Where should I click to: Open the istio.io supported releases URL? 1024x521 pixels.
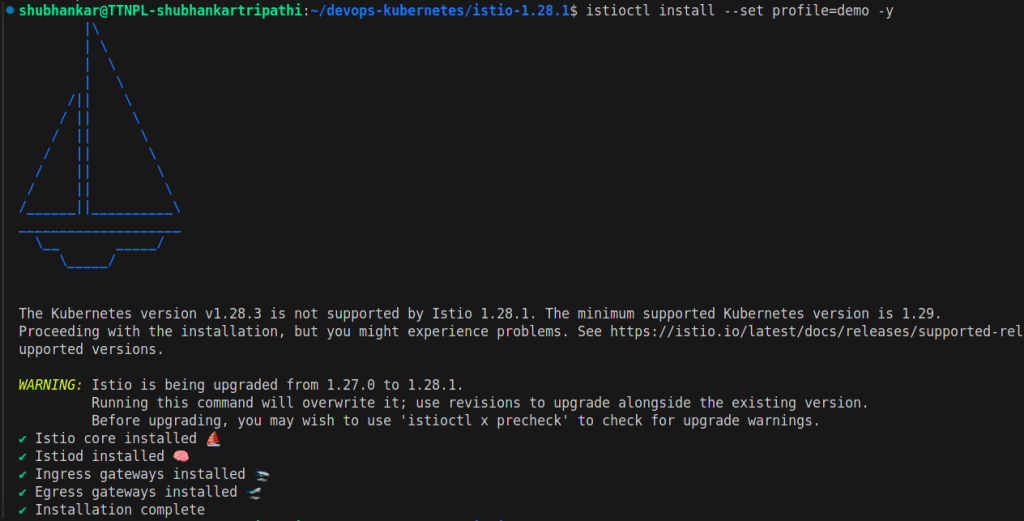pos(815,331)
